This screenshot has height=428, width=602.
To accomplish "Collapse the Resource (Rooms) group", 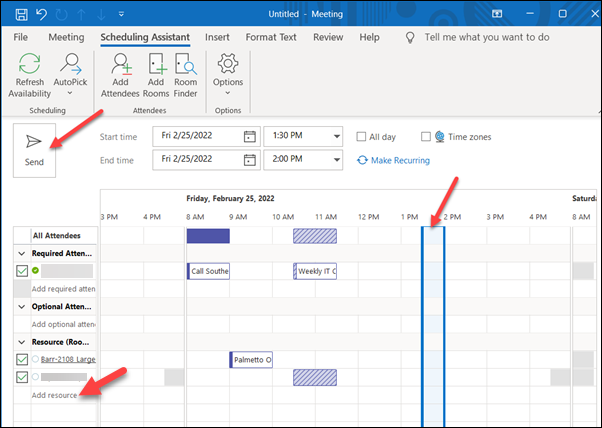I will 22,342.
